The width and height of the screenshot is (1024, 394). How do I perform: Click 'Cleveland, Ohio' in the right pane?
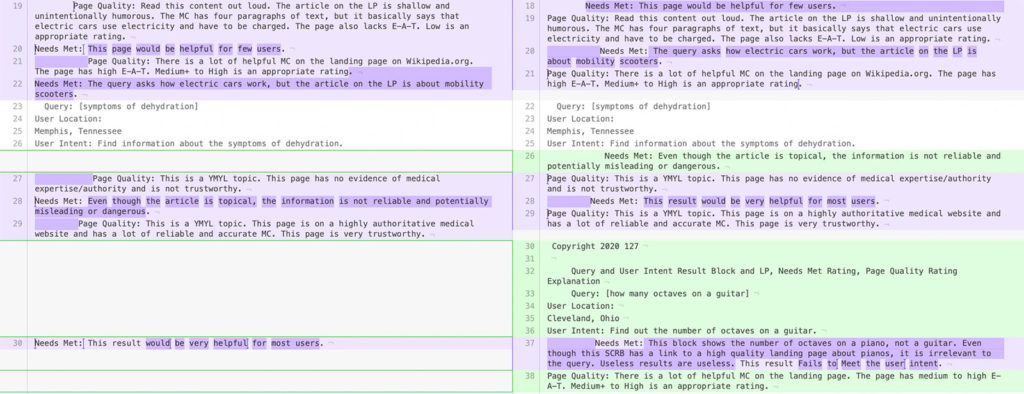coord(583,318)
